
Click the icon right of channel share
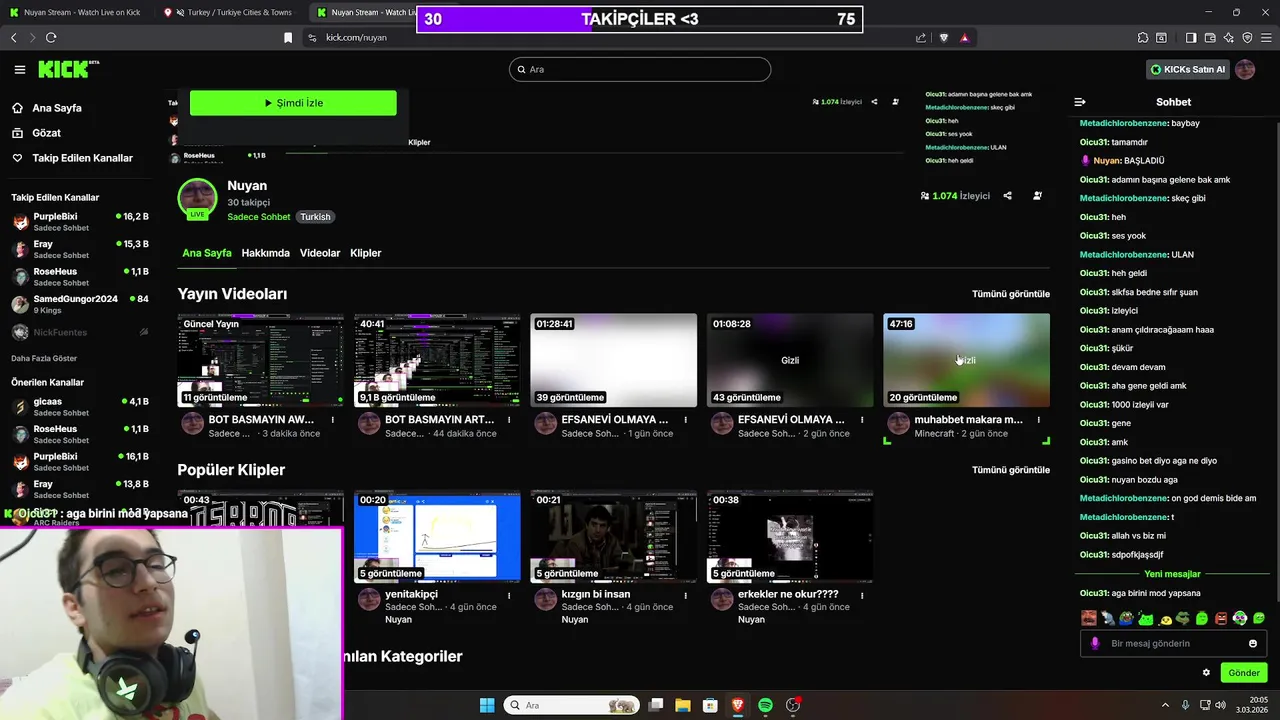tap(1037, 196)
